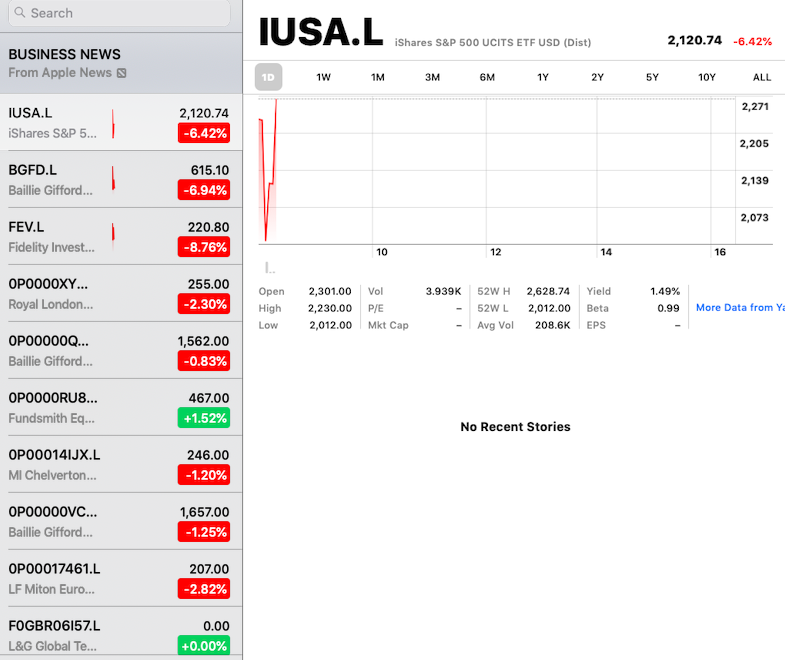Screen dimensions: 785x660
Task: Select FEV.L Fidelity Invest row
Action: click(x=121, y=236)
